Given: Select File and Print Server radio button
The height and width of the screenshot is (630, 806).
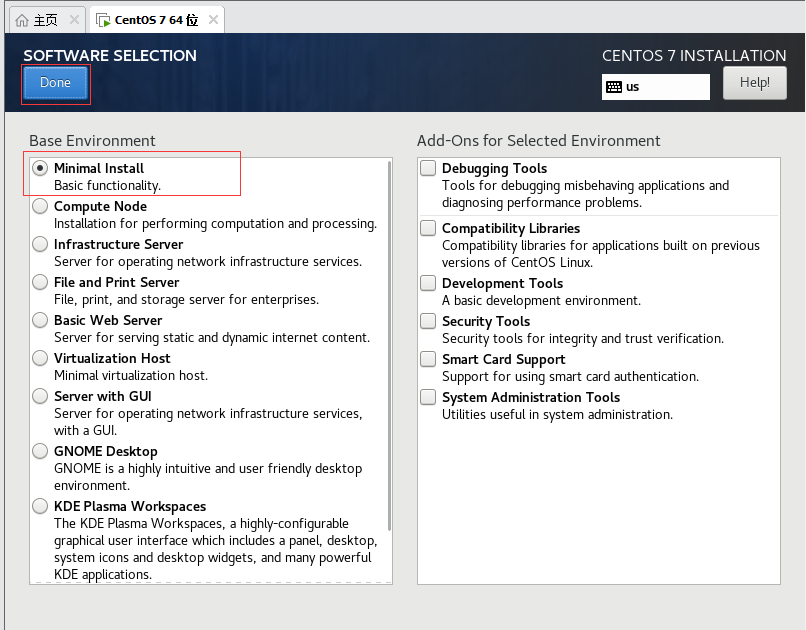Looking at the screenshot, I should [40, 282].
